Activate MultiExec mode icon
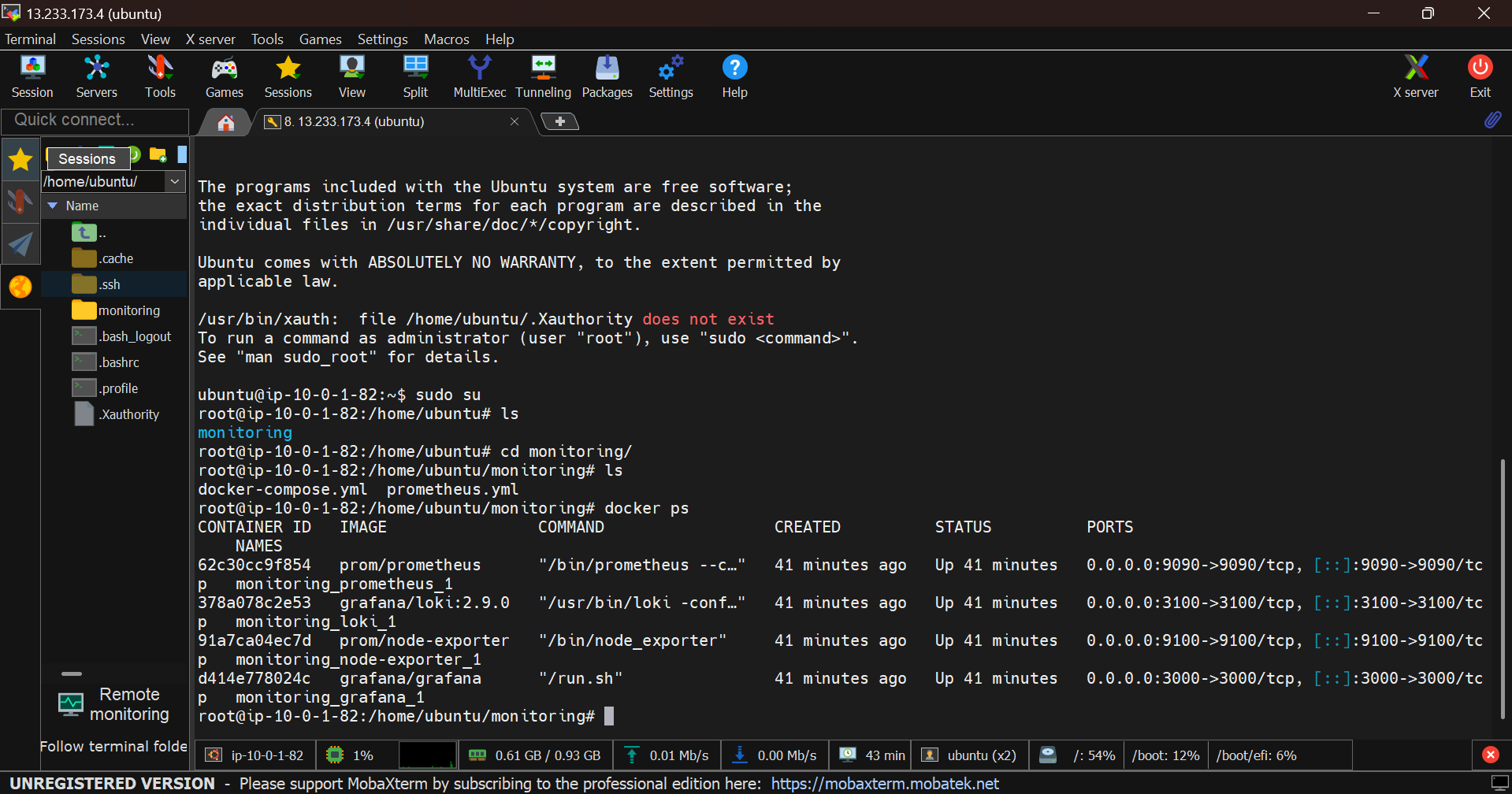The height and width of the screenshot is (794, 1512). (479, 76)
